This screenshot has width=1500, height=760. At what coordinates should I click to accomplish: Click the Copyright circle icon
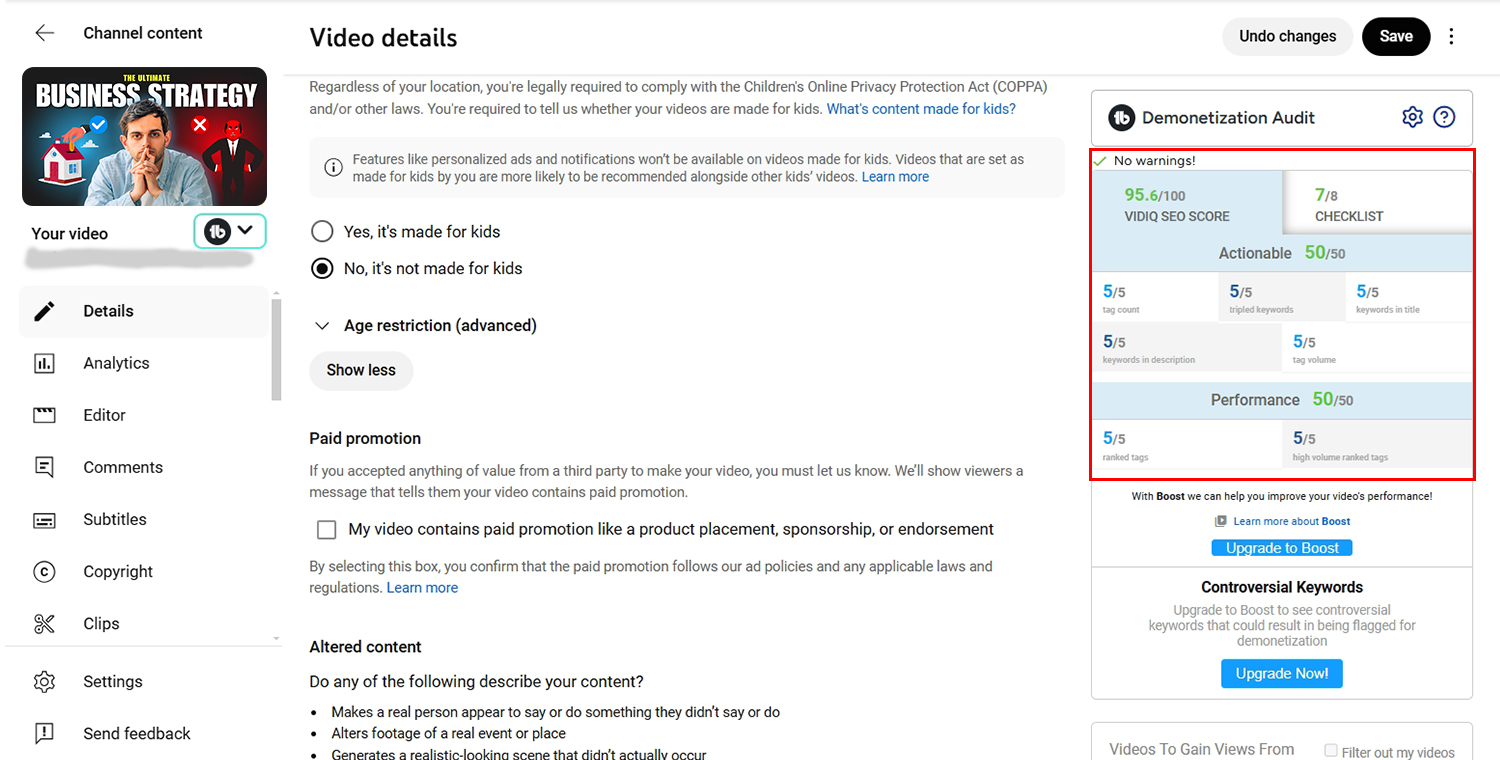(x=44, y=571)
